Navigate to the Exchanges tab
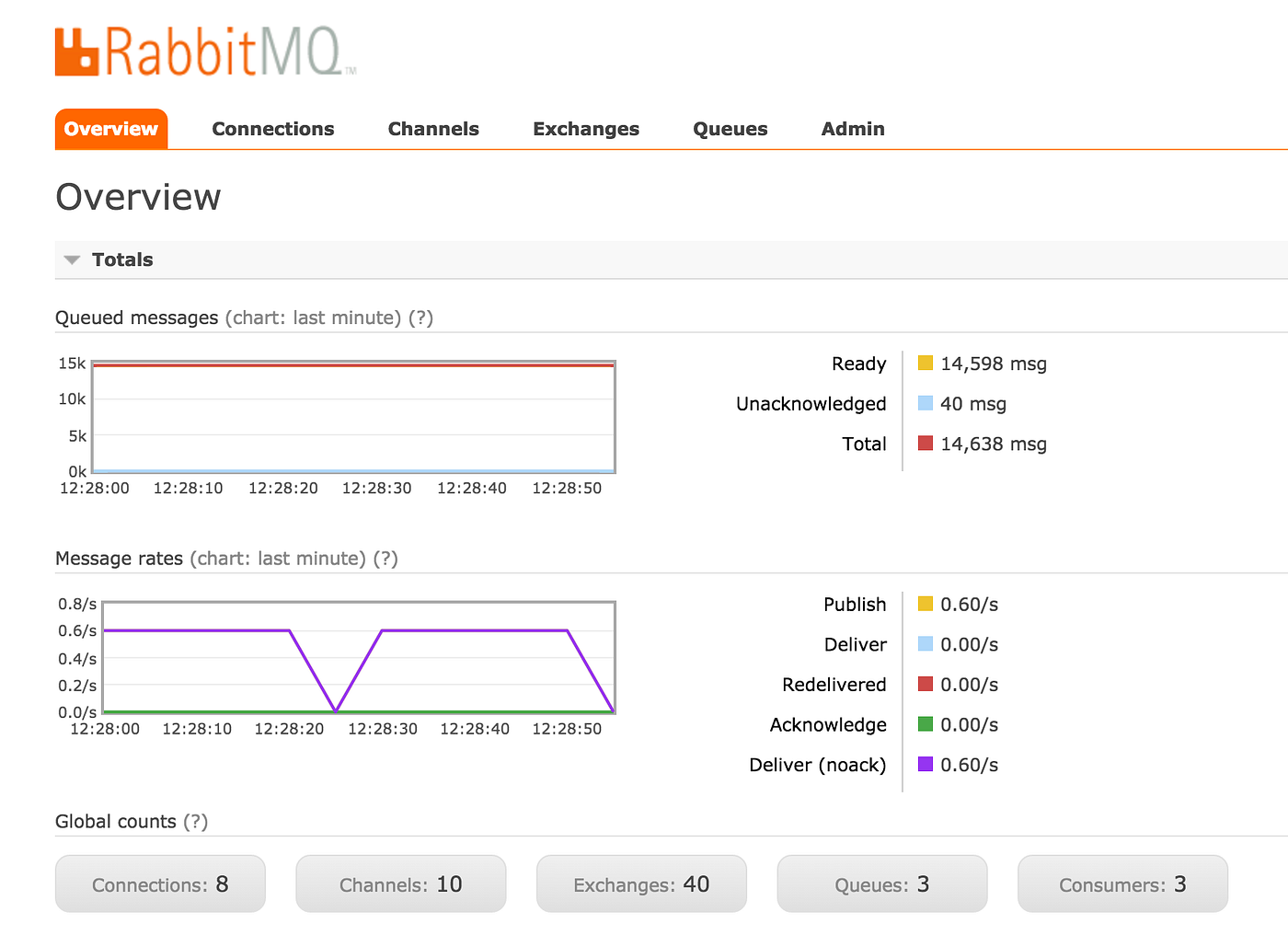Image resolution: width=1288 pixels, height=935 pixels. click(x=586, y=129)
